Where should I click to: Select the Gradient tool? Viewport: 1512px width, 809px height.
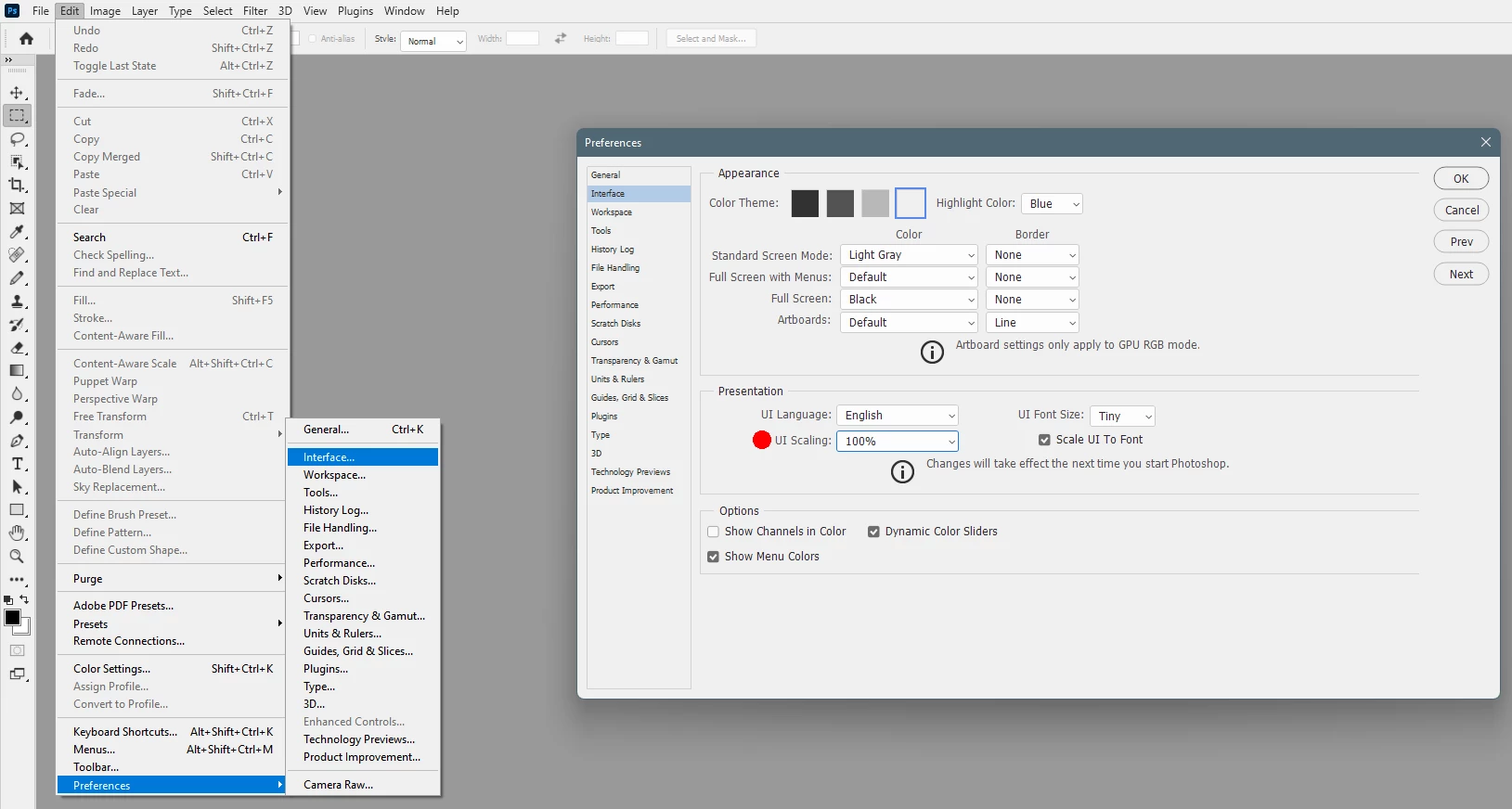click(17, 371)
